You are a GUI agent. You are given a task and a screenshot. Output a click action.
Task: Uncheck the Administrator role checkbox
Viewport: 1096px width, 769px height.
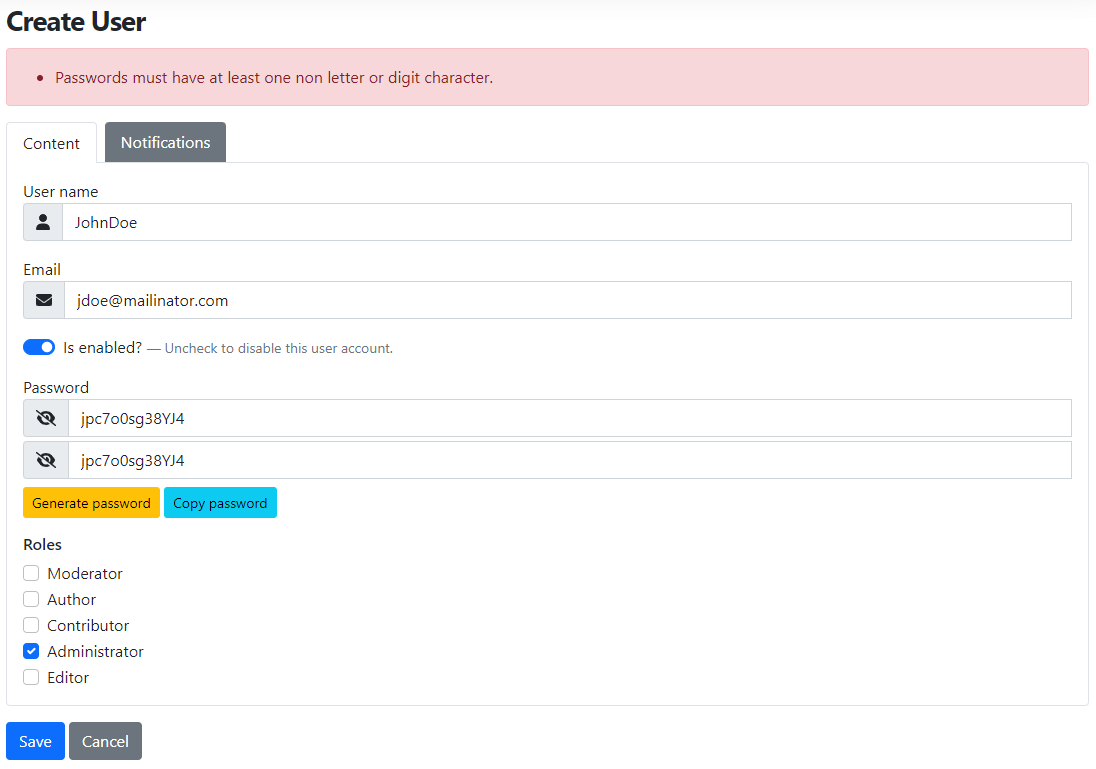coord(31,651)
